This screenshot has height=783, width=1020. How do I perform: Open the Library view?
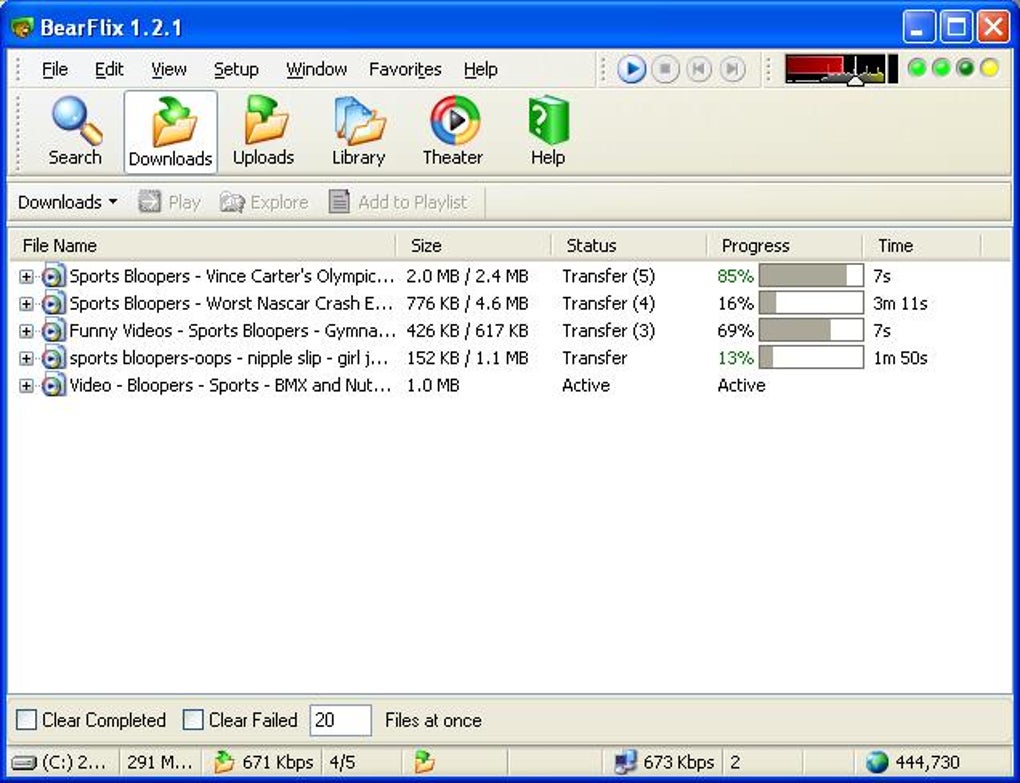(358, 132)
